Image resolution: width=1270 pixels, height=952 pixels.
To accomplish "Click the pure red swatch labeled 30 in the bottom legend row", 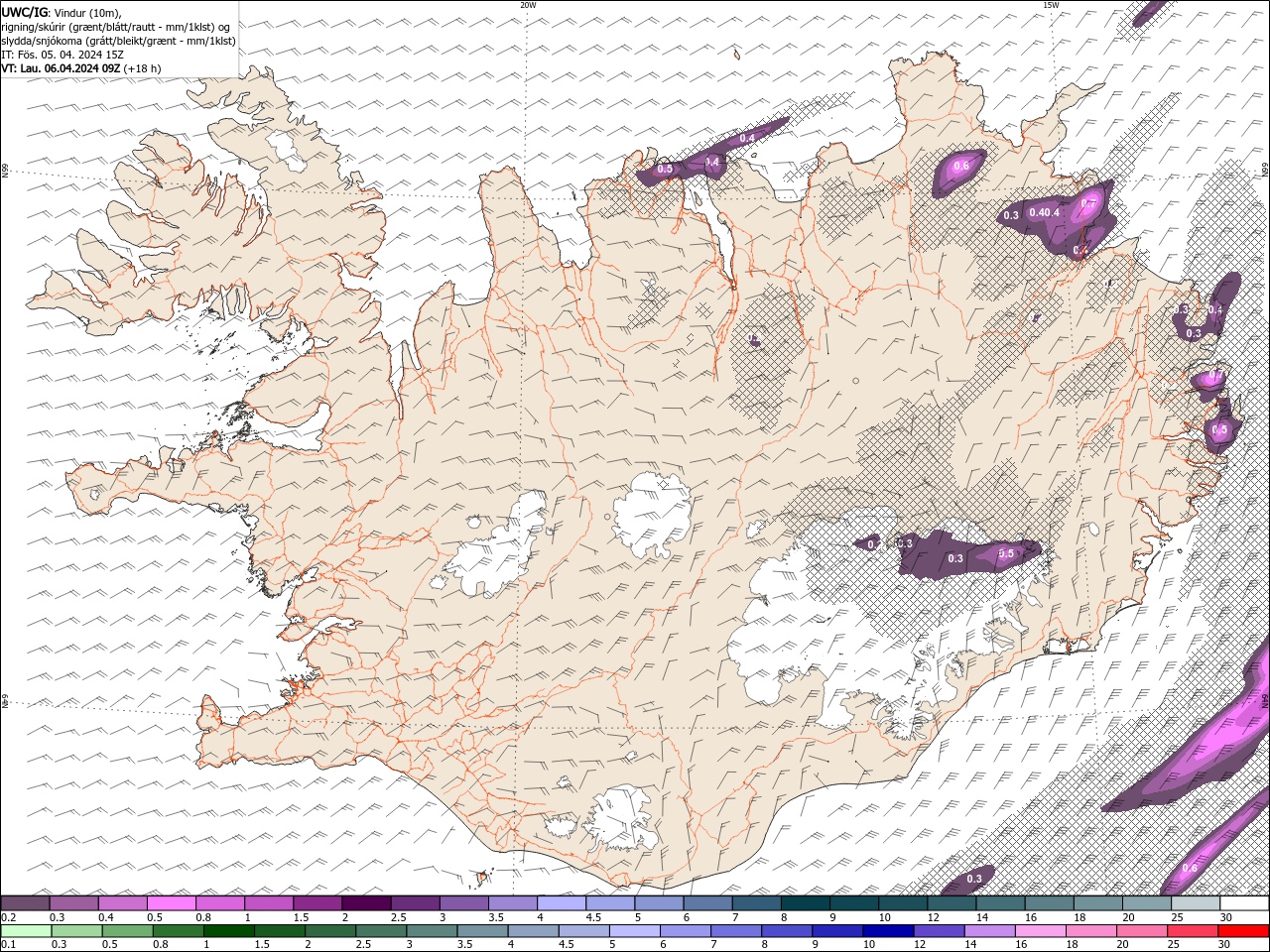I will click(x=1243, y=931).
